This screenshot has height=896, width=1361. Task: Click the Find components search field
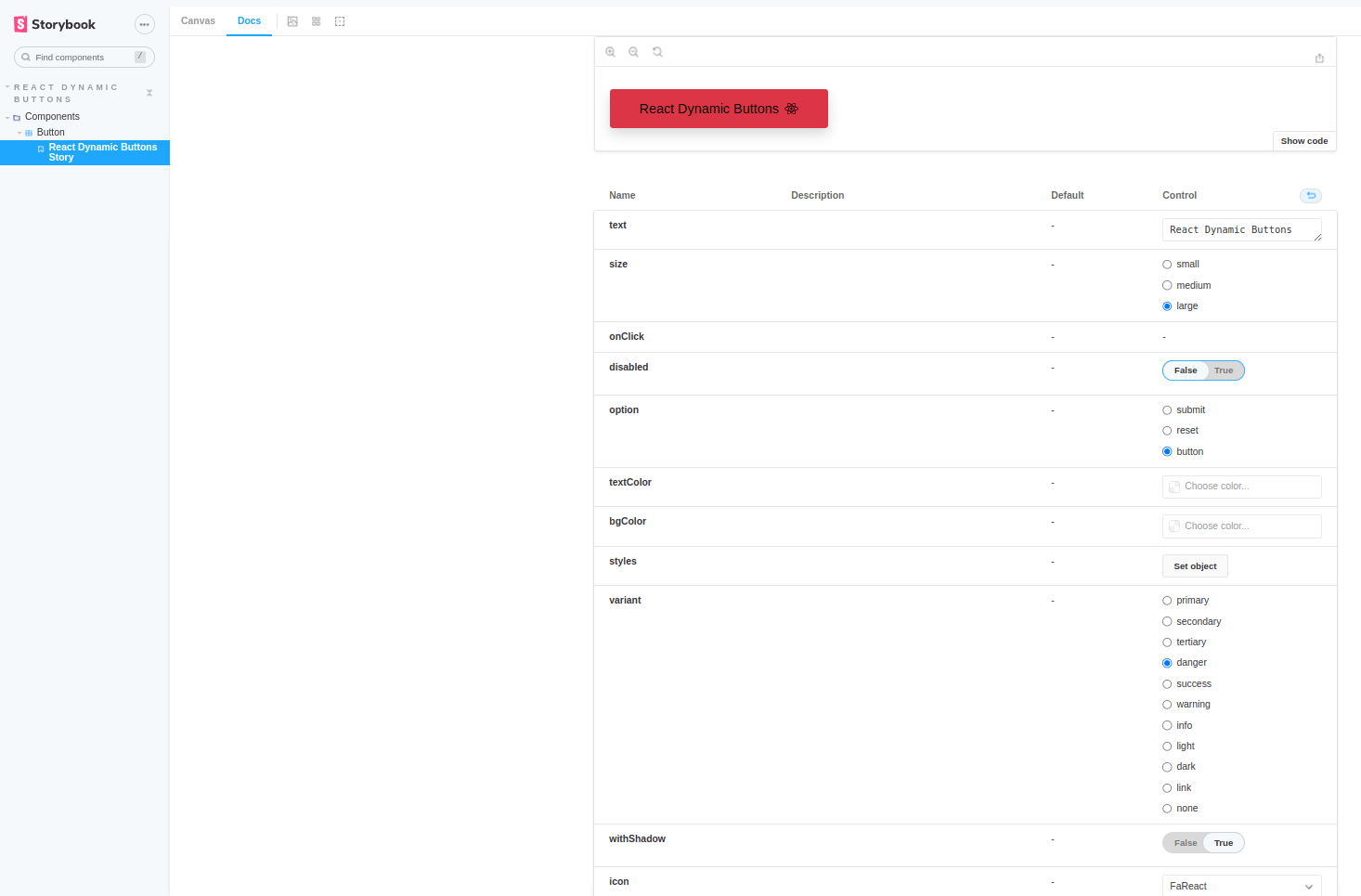pyautogui.click(x=84, y=57)
